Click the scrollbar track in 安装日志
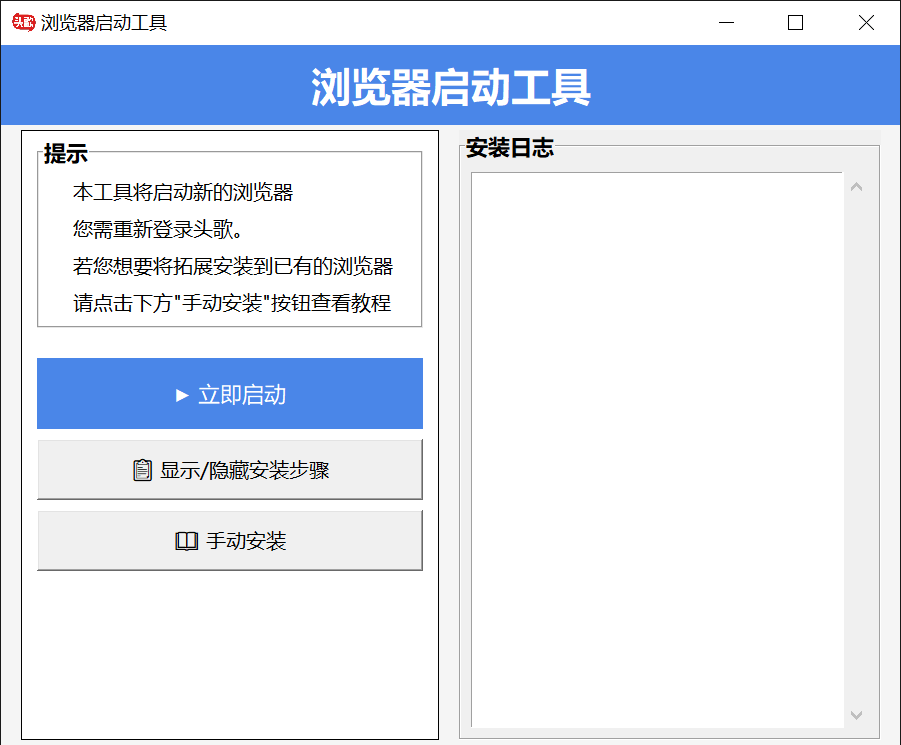 coord(856,450)
